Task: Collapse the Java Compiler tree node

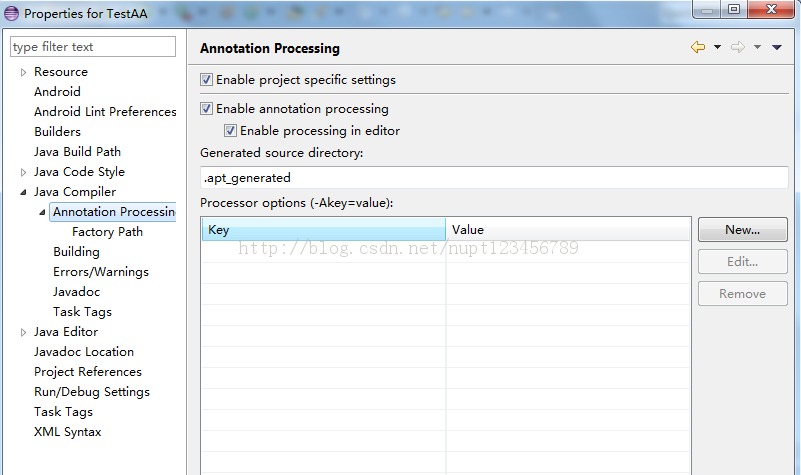Action: coord(23,193)
